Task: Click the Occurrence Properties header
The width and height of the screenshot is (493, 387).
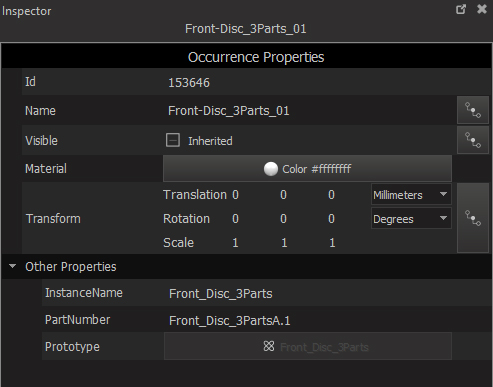Action: tap(256, 57)
